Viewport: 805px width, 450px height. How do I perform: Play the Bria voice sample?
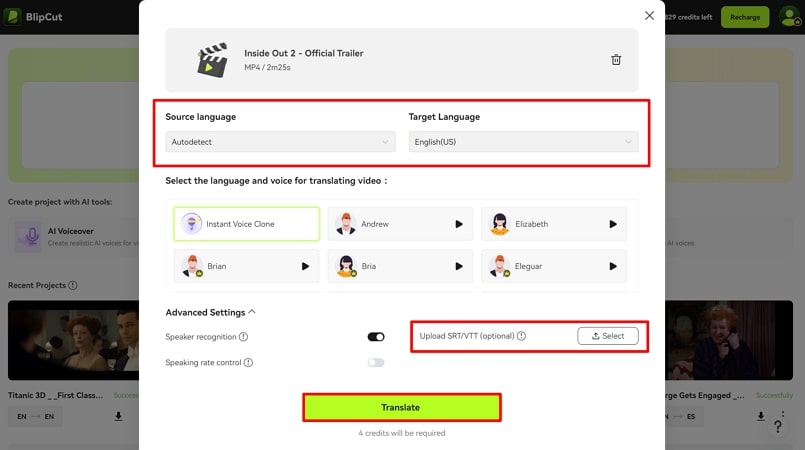(458, 266)
